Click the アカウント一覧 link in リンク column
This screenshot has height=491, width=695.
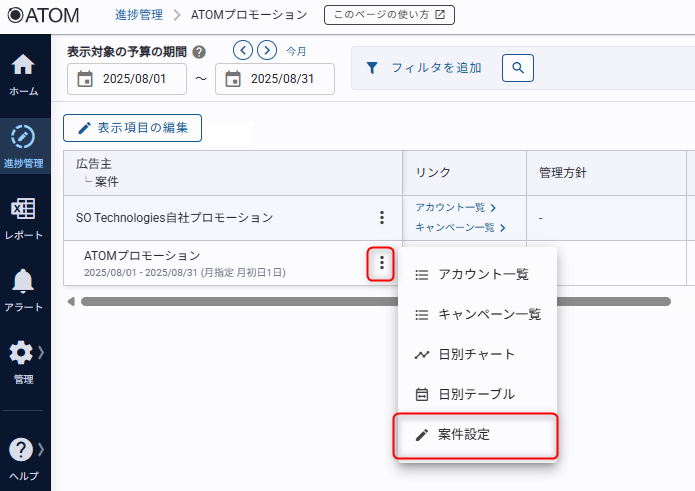pos(451,207)
